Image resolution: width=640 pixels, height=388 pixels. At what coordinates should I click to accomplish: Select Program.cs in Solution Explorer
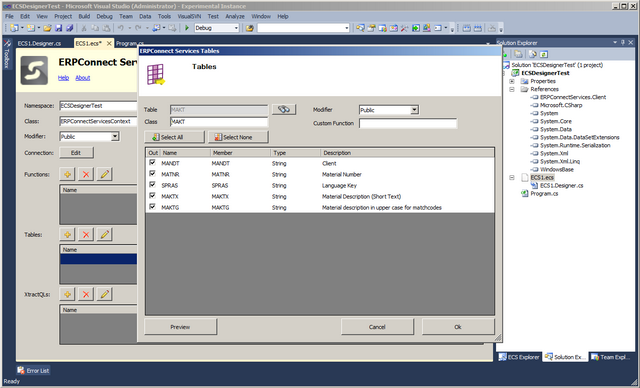pos(544,193)
